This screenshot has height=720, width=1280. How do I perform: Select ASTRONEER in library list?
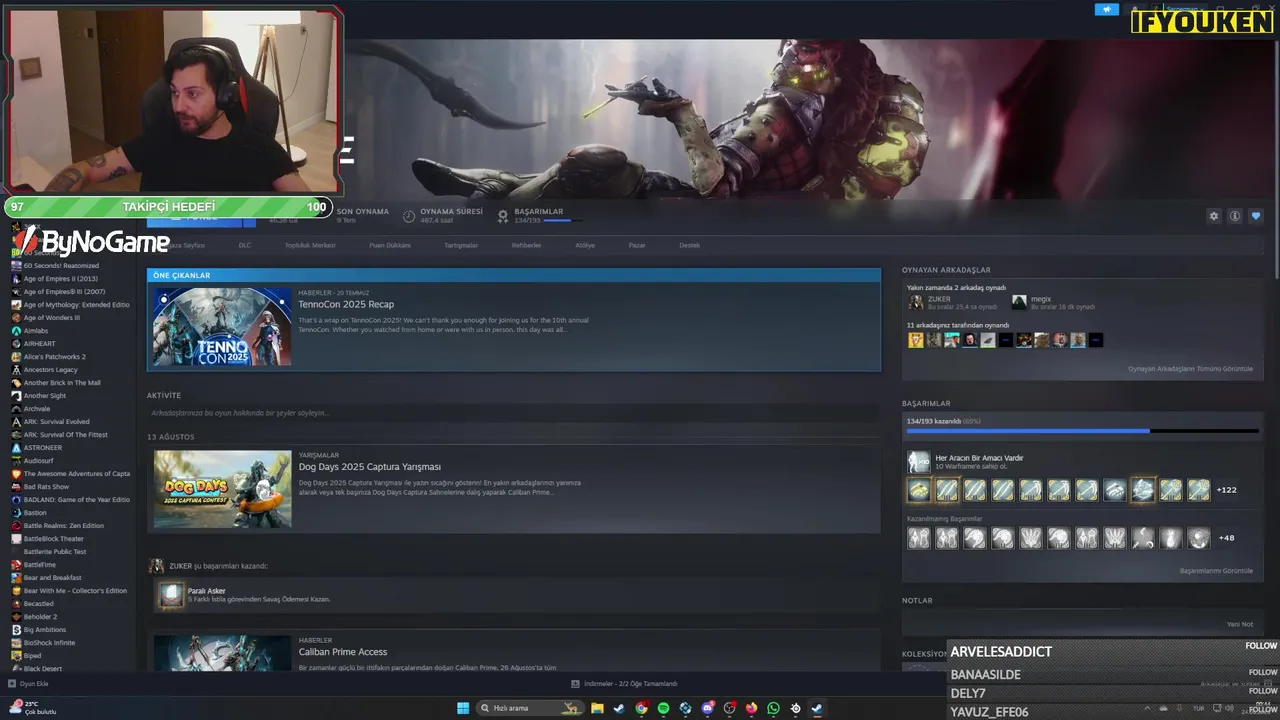[x=43, y=448]
